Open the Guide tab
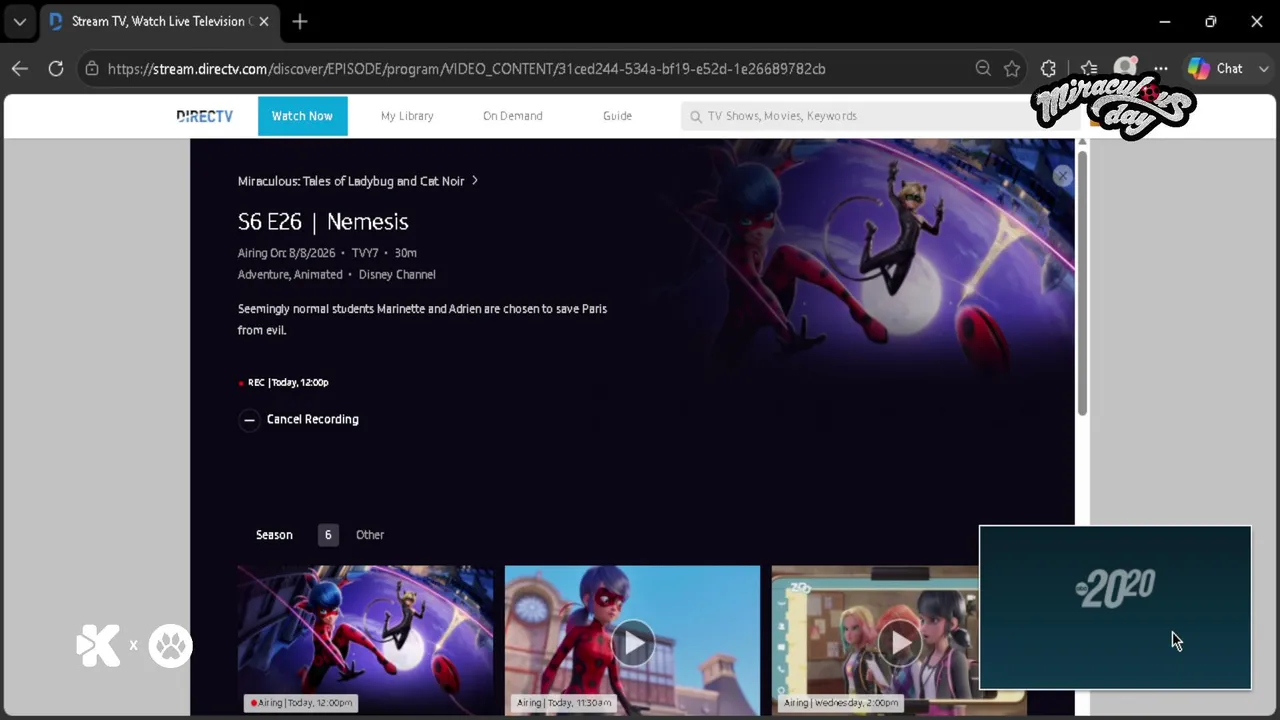 [x=617, y=116]
